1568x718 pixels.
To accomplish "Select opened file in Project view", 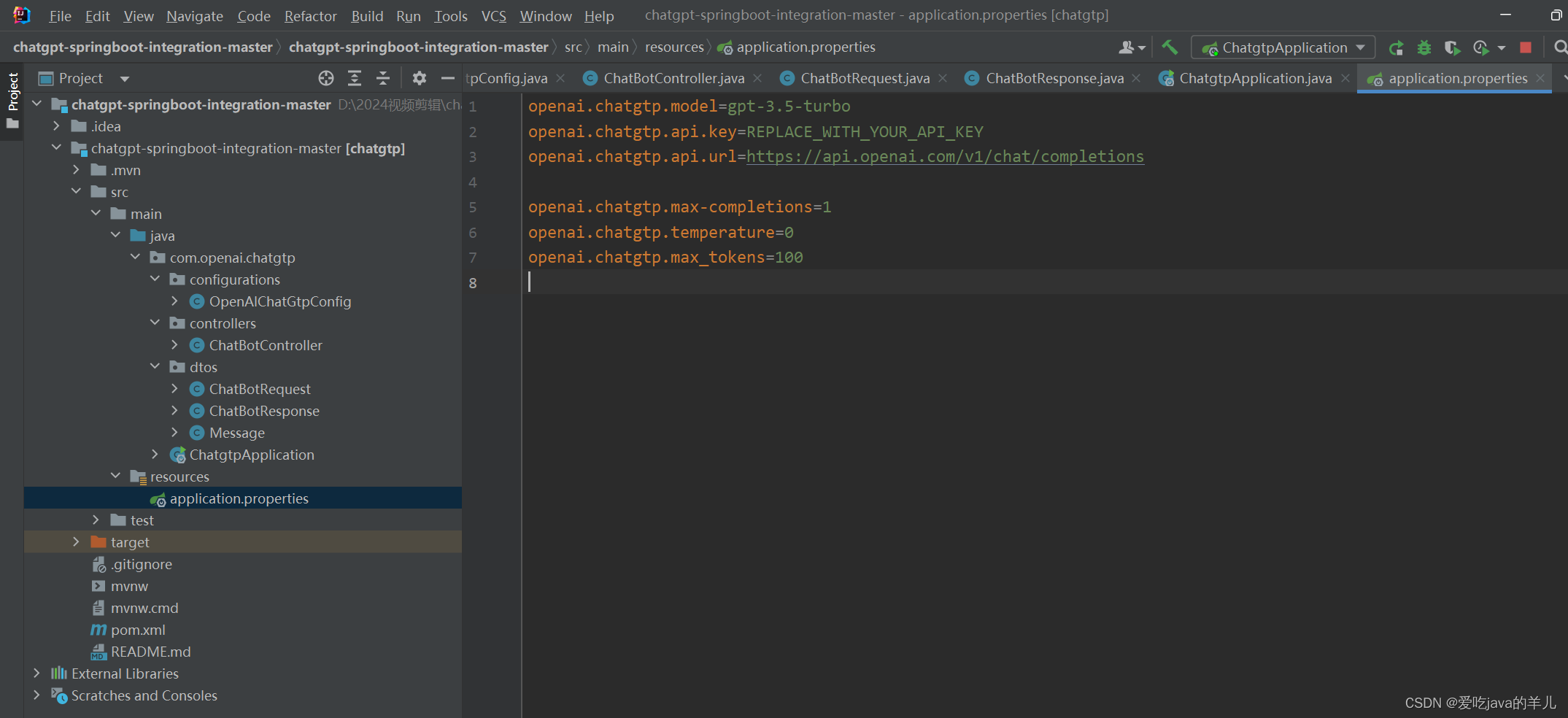I will click(x=325, y=78).
